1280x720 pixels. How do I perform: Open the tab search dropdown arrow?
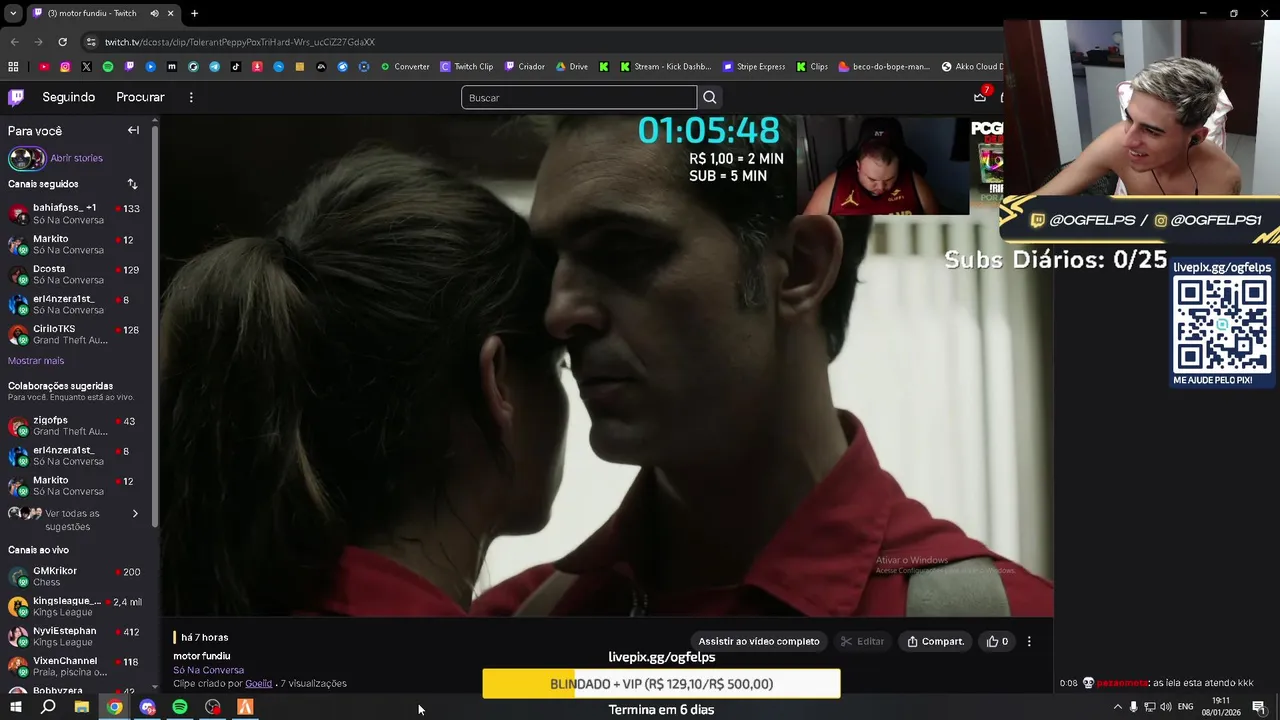tap(13, 13)
